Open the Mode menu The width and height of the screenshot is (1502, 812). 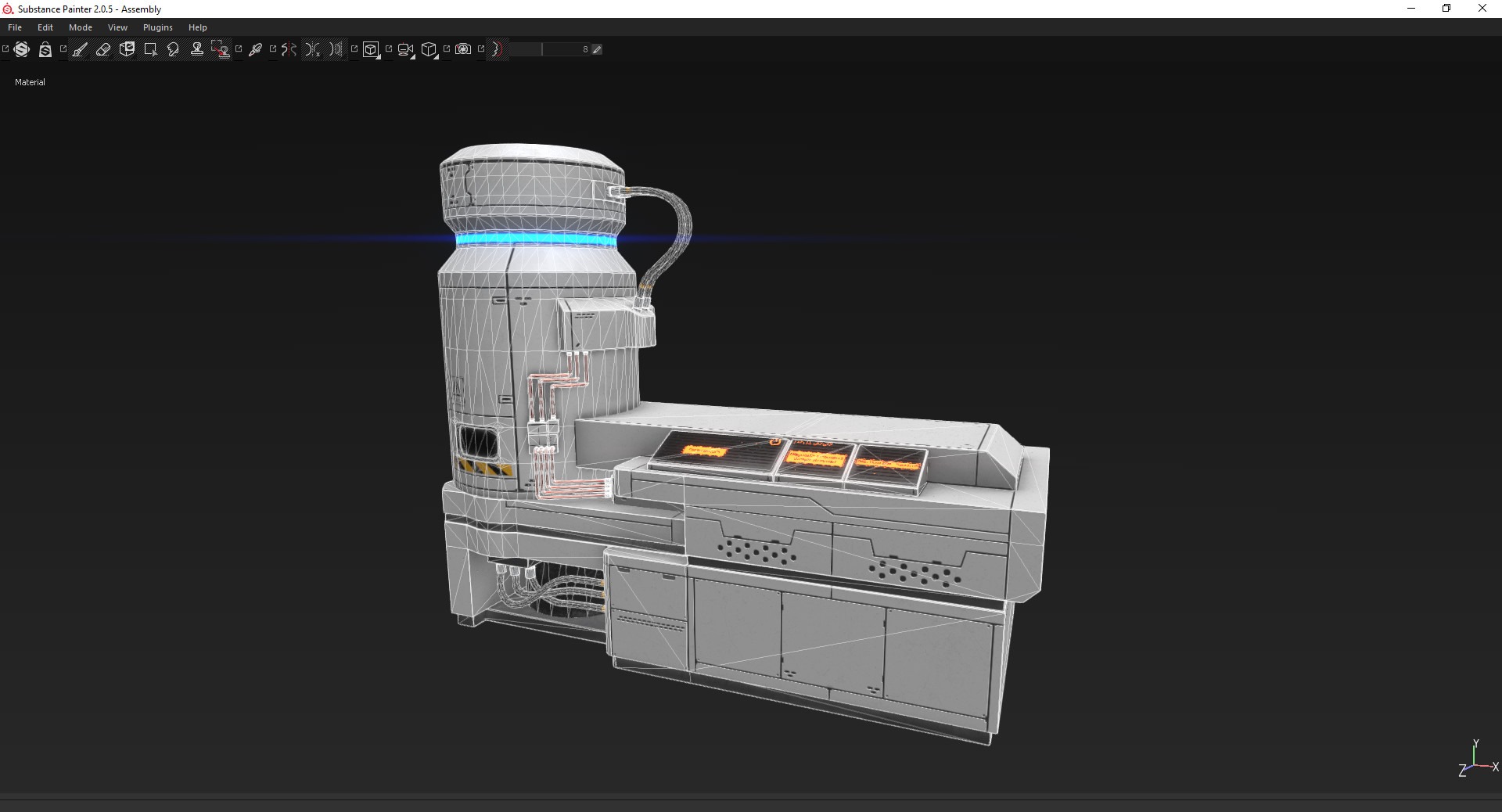coord(81,27)
